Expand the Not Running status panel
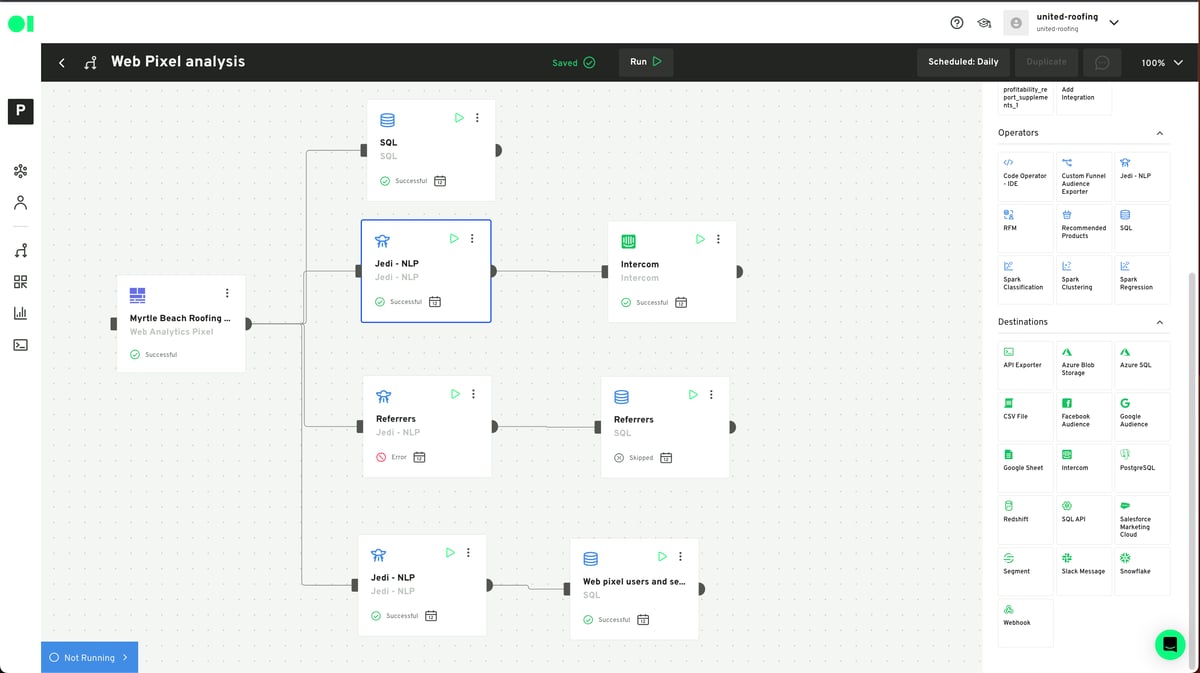This screenshot has height=673, width=1200. click(89, 657)
